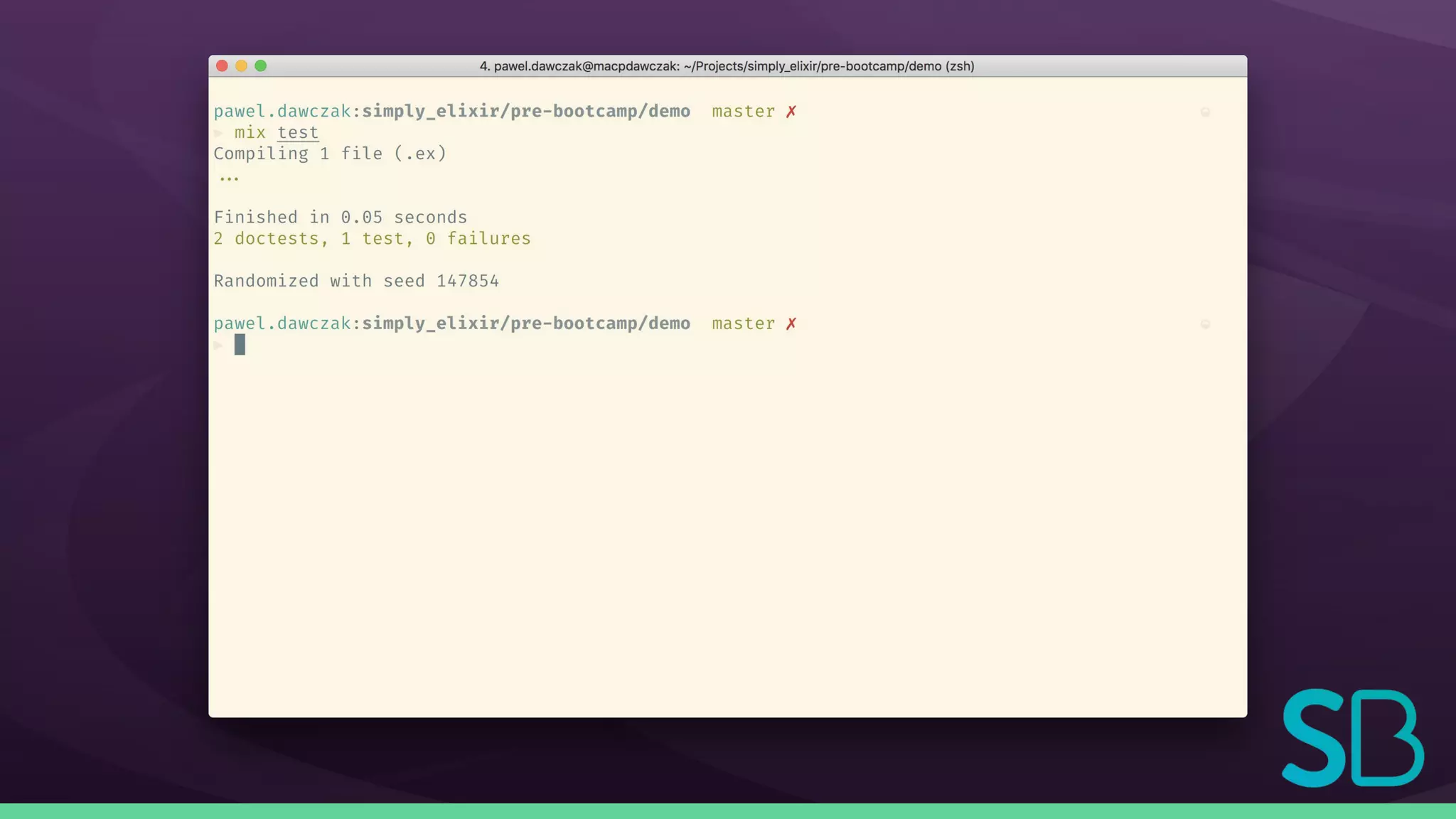Click the terminal block cursor
This screenshot has width=1456, height=819.
pyautogui.click(x=240, y=345)
